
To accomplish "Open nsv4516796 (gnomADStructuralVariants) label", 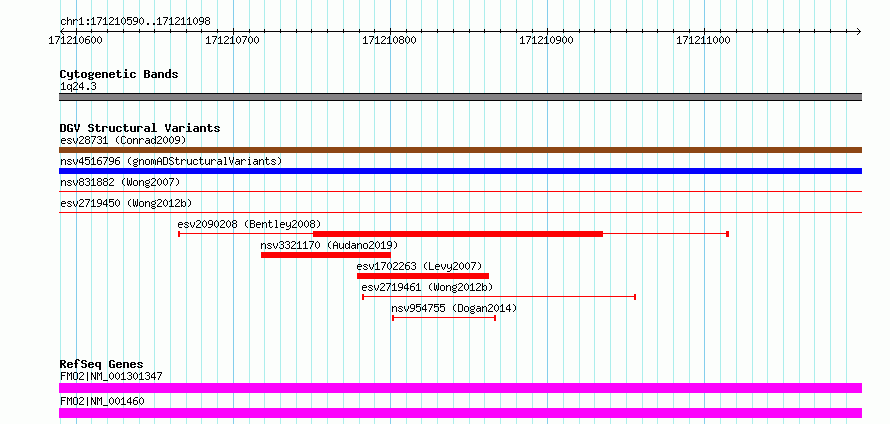I will pyautogui.click(x=171, y=161).
